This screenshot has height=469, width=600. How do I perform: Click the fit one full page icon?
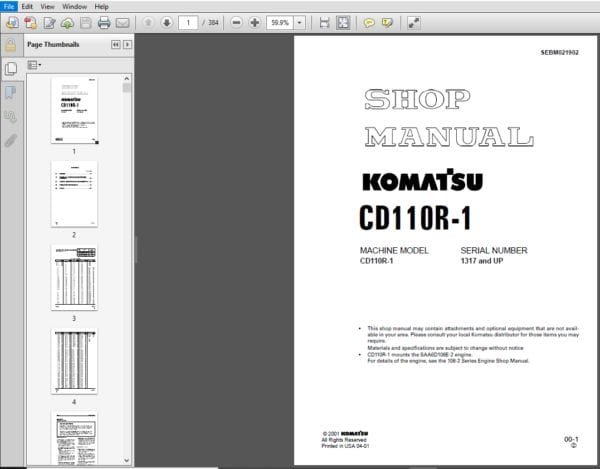coord(343,23)
